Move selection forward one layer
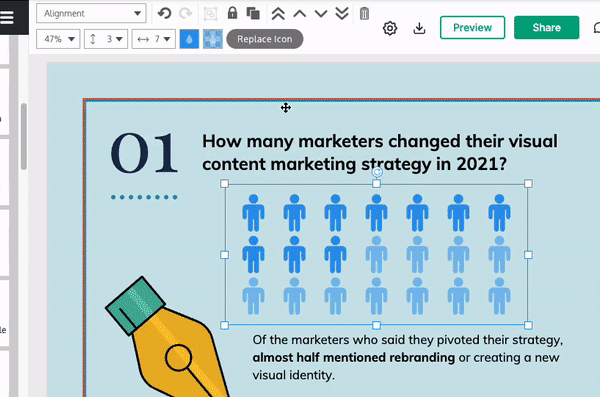 tap(300, 14)
